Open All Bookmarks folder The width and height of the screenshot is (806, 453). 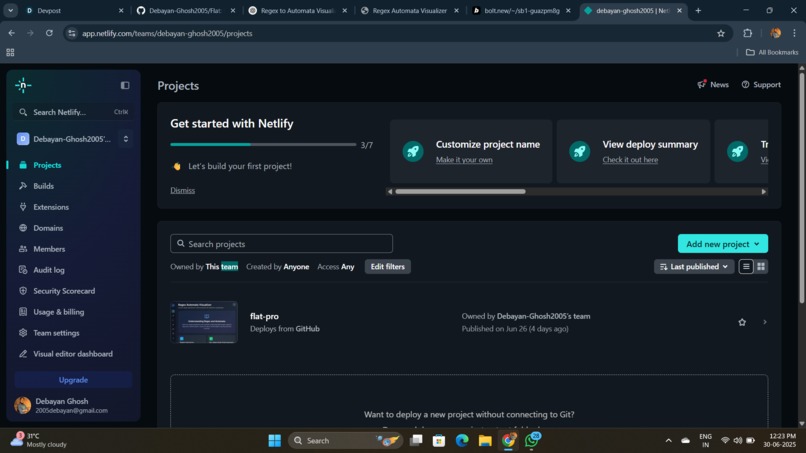(x=772, y=52)
